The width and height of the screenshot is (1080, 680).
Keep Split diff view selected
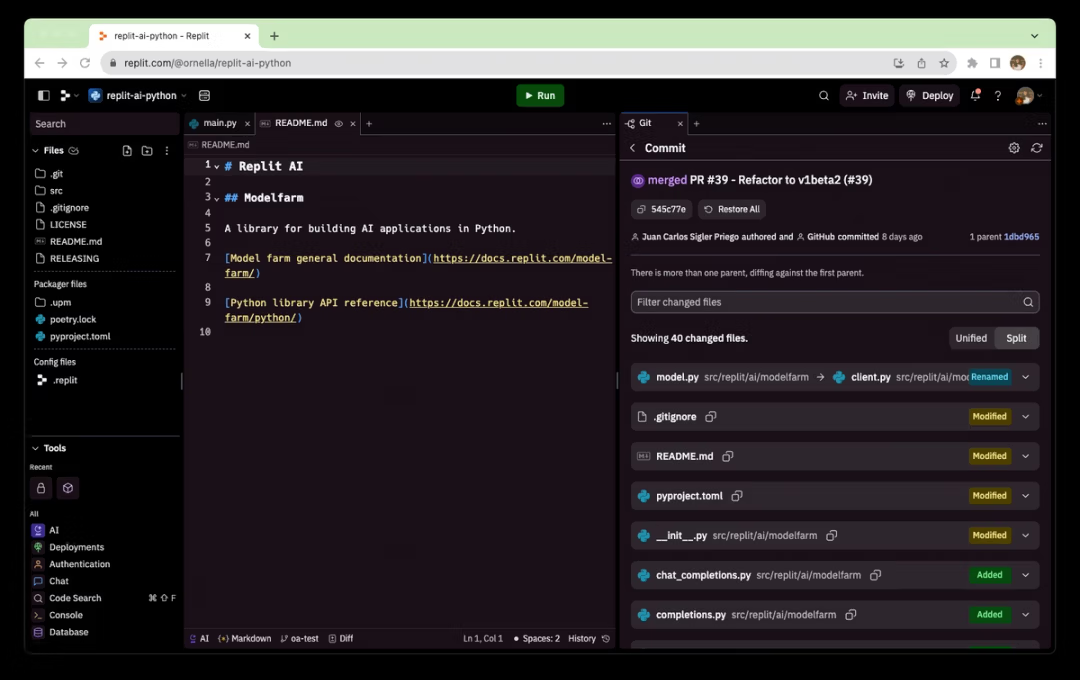(x=1016, y=338)
